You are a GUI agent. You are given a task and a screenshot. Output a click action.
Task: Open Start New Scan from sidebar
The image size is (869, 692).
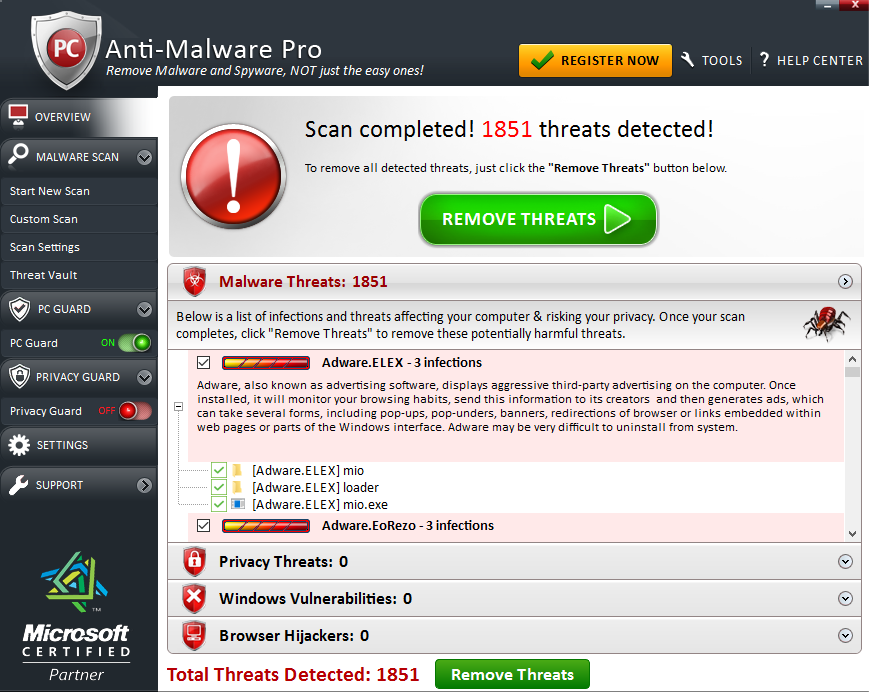[x=50, y=191]
